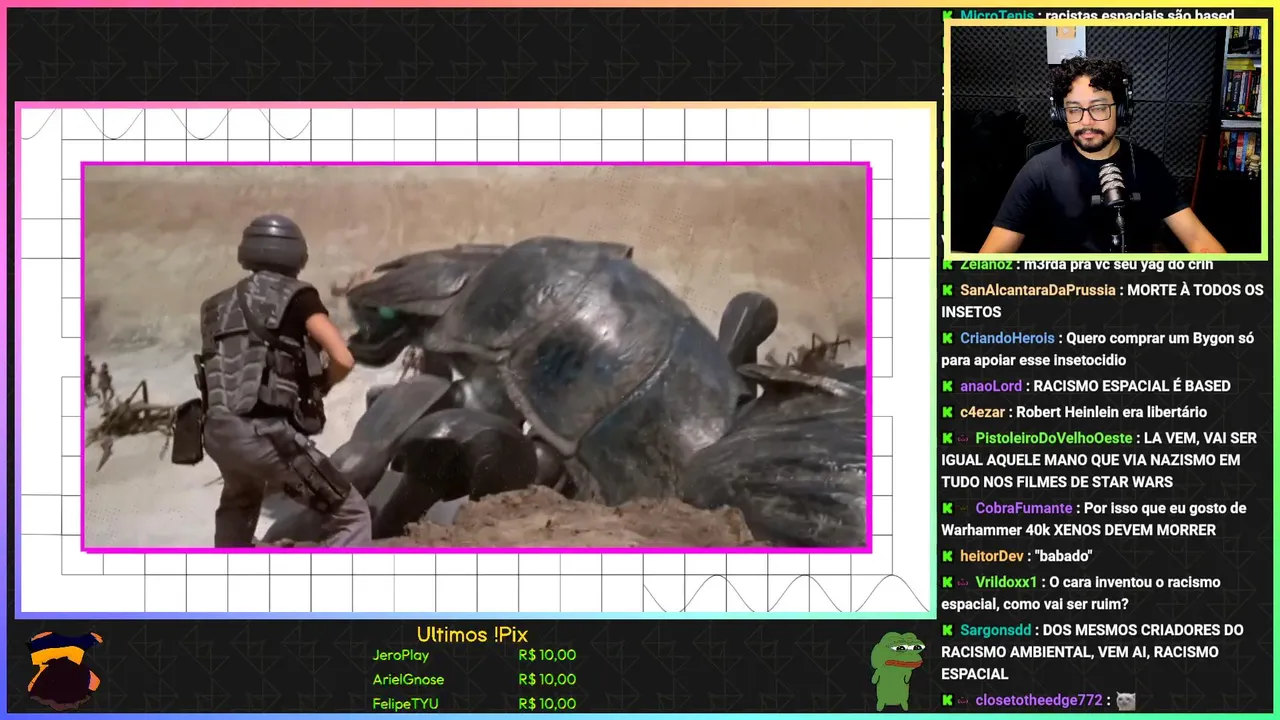The image size is (1280, 720).
Task: Click FelipeTYU's R$ 10,00 amount
Action: click(x=547, y=703)
